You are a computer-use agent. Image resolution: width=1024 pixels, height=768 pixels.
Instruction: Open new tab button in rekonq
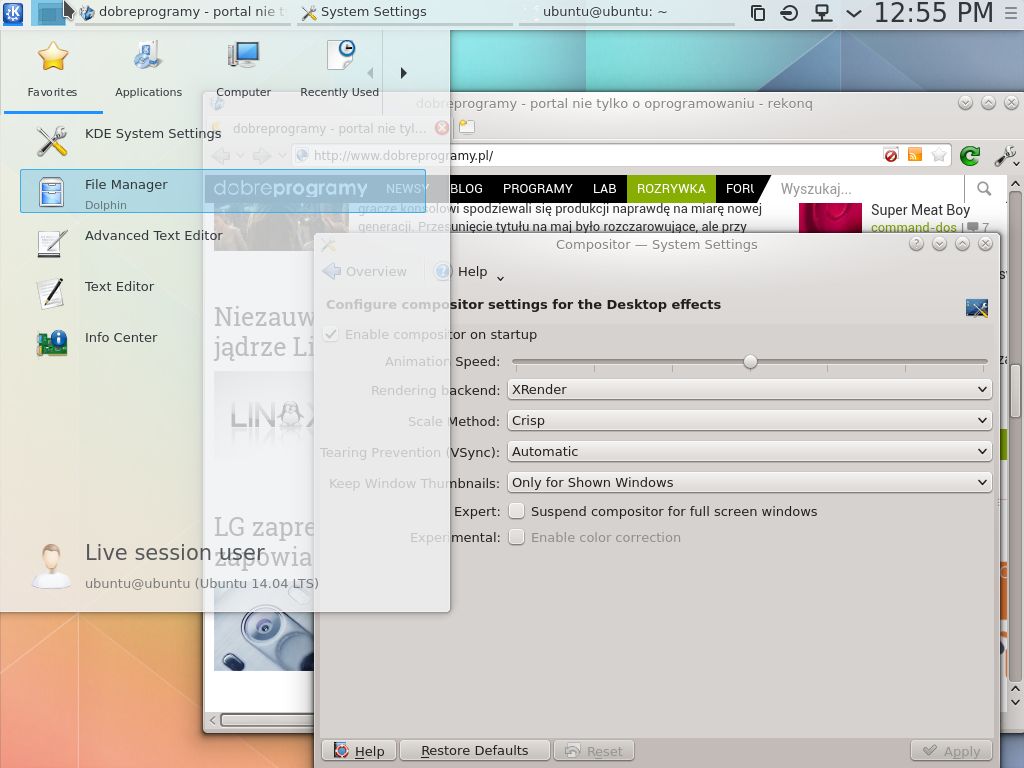(x=467, y=127)
